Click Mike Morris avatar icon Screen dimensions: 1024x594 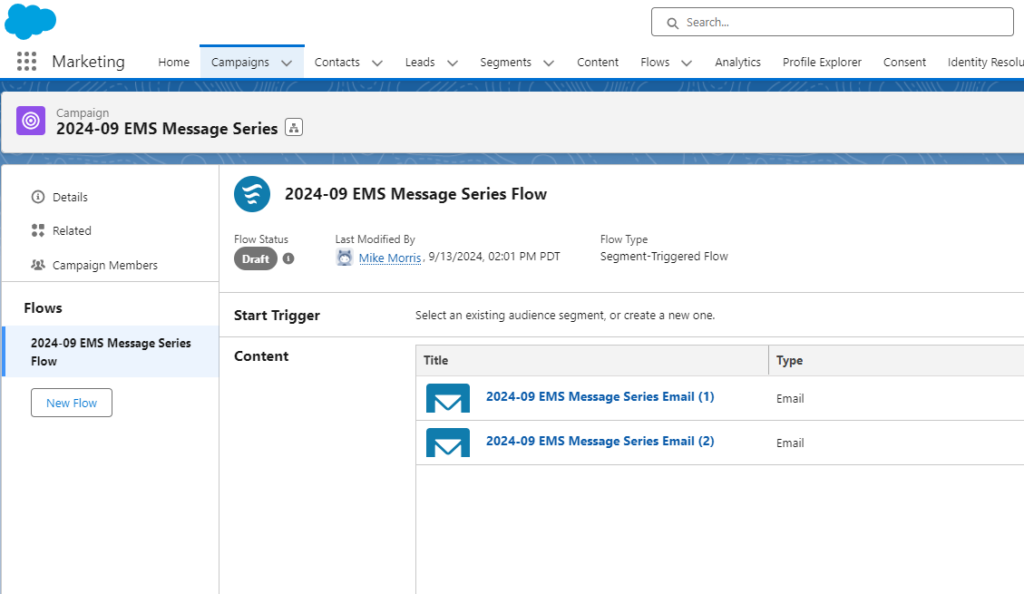tap(345, 257)
